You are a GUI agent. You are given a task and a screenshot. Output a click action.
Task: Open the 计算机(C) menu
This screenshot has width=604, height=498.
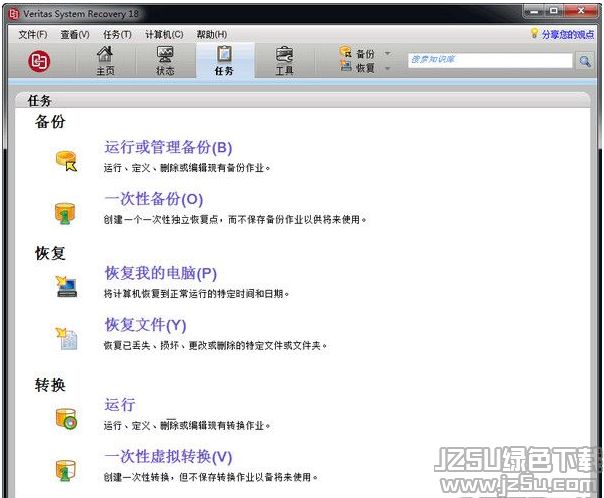tap(164, 35)
